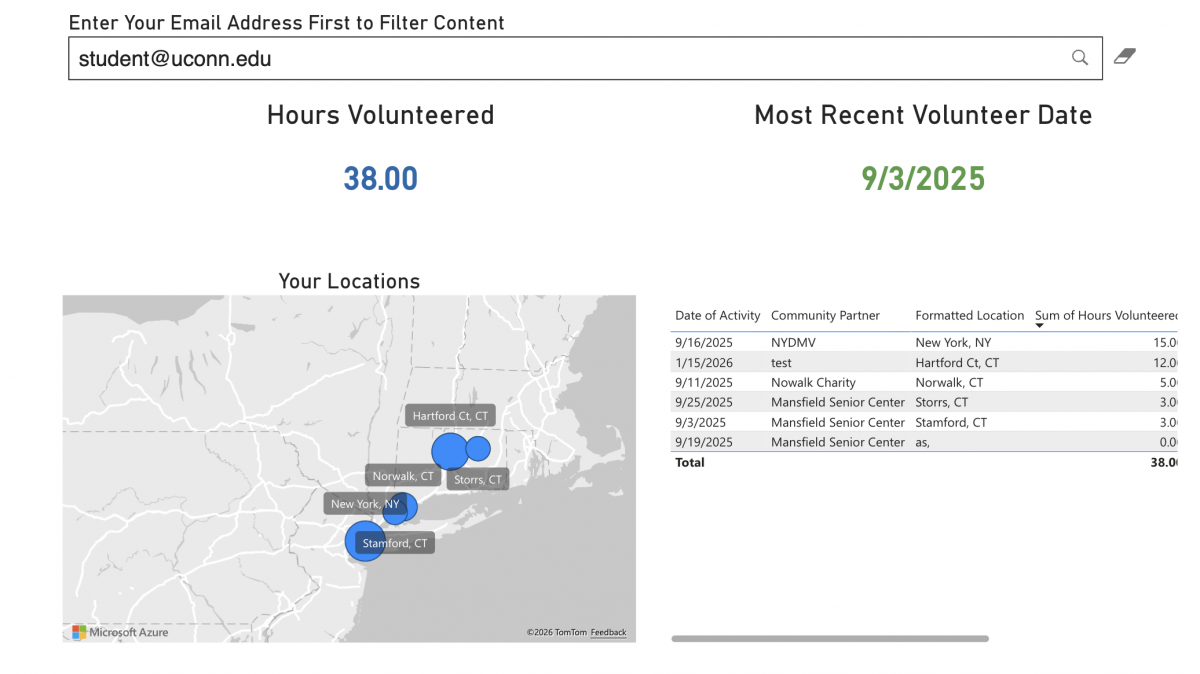Click the Stamford, CT location cell in table
The image size is (1200, 674).
951,422
